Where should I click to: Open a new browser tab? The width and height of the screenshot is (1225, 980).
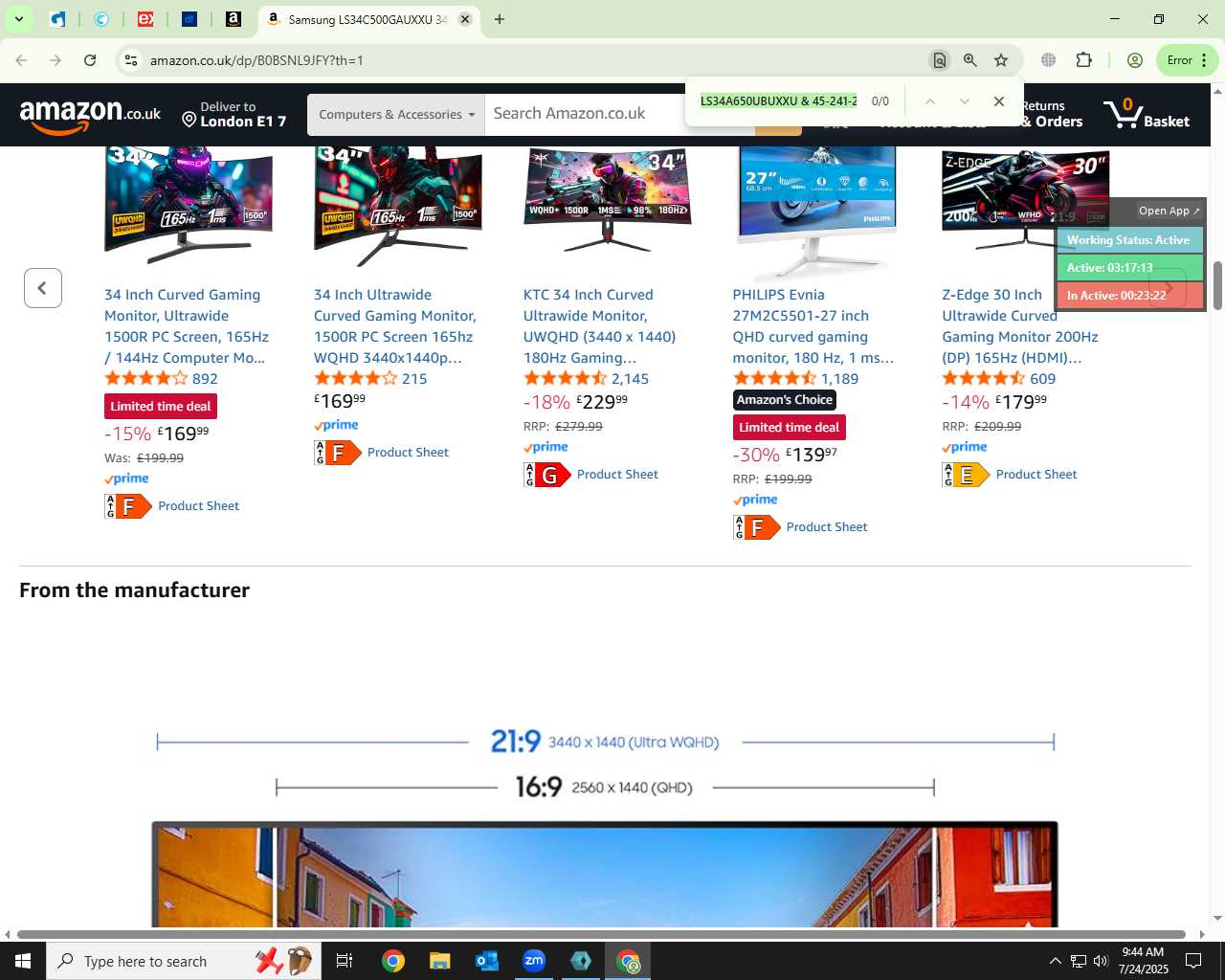coord(500,19)
